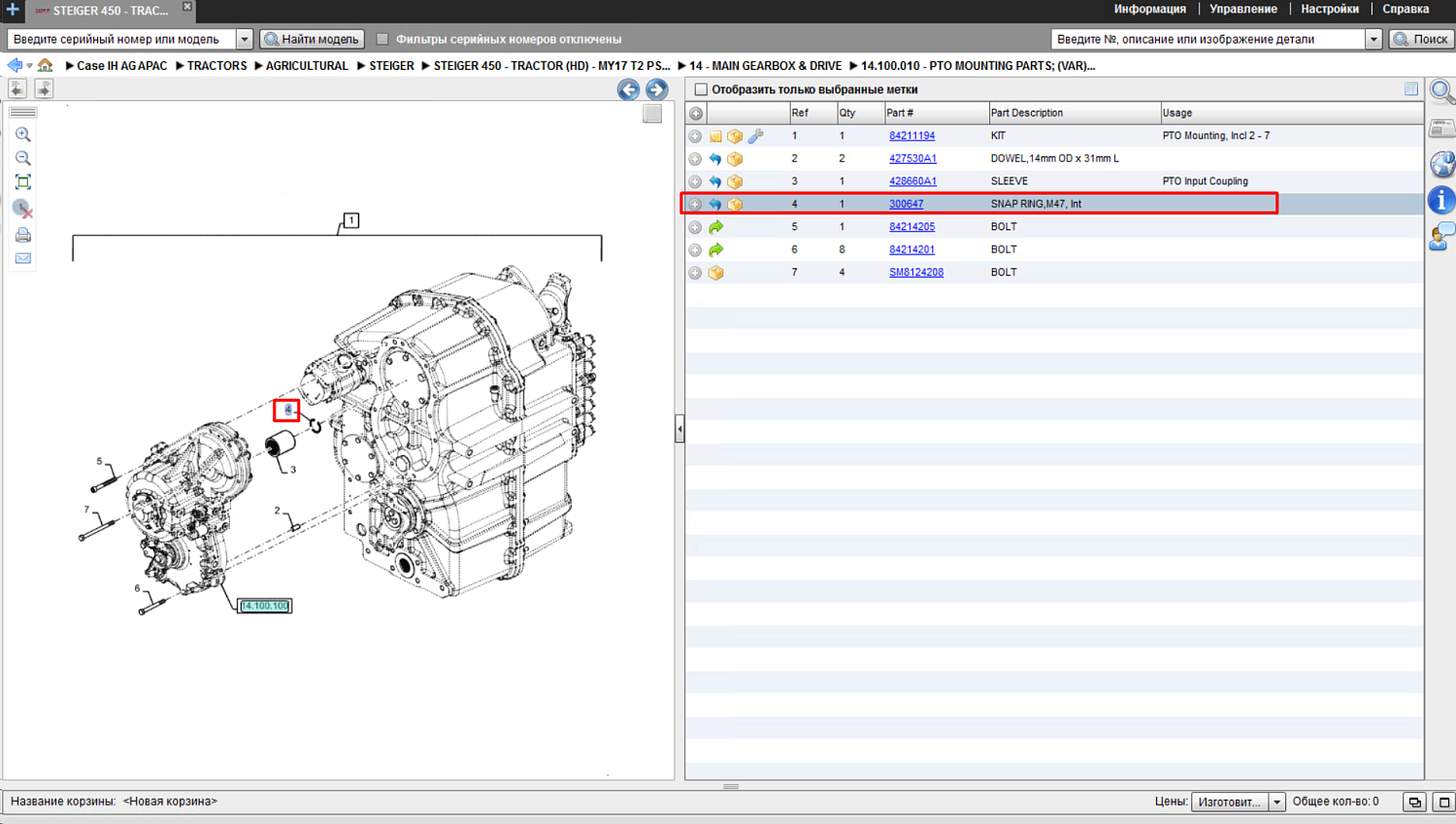This screenshot has width=1456, height=824.
Task: Click the package icon on SLEEVE row
Action: click(x=735, y=181)
